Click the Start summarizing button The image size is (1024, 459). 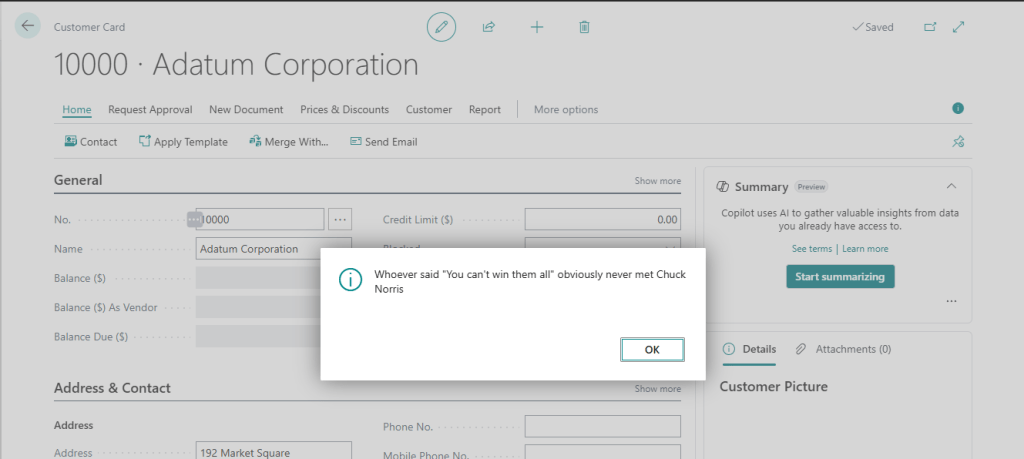[x=840, y=276]
